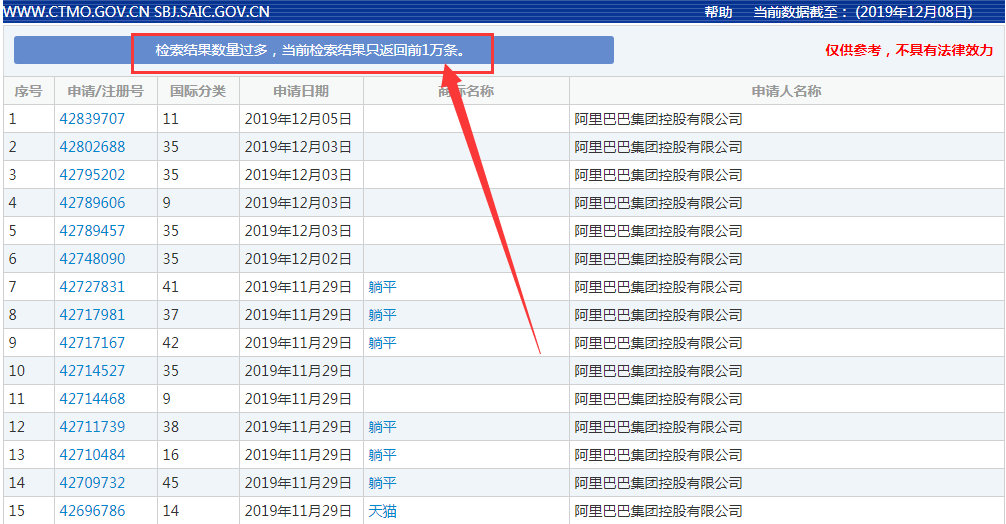Click the 申请人名称 column header

pos(787,91)
